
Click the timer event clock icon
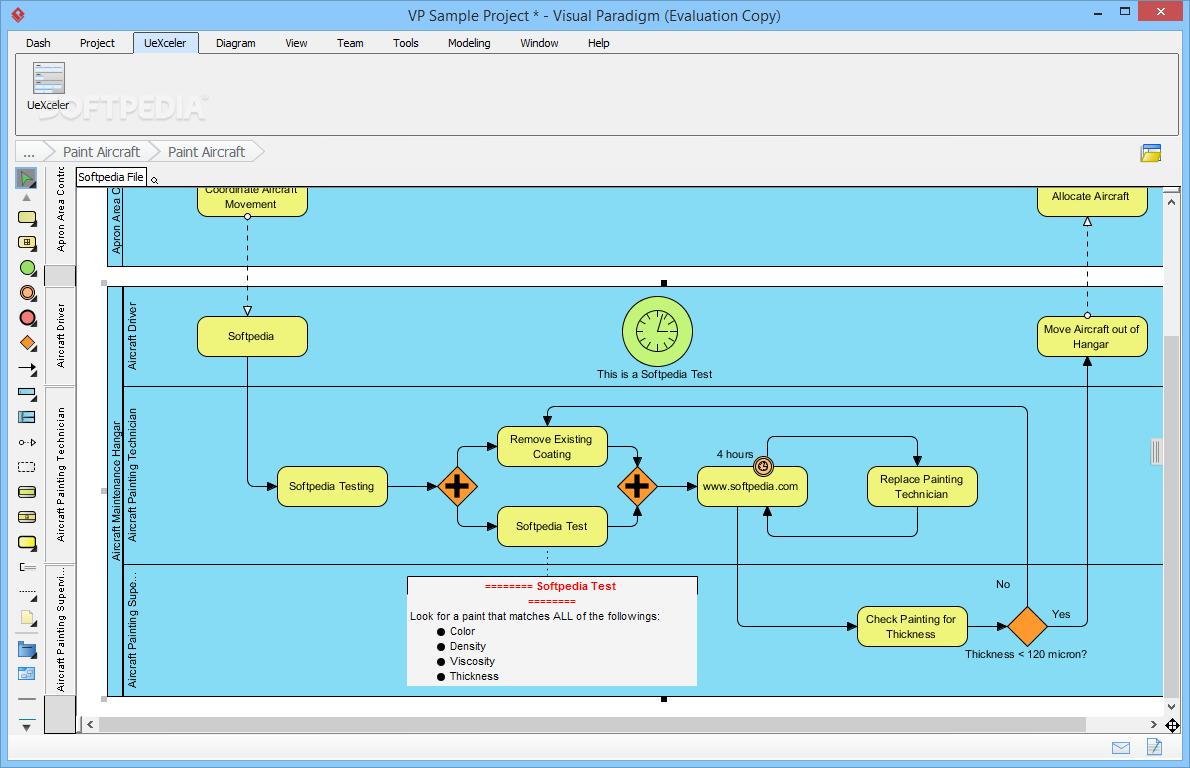click(657, 332)
